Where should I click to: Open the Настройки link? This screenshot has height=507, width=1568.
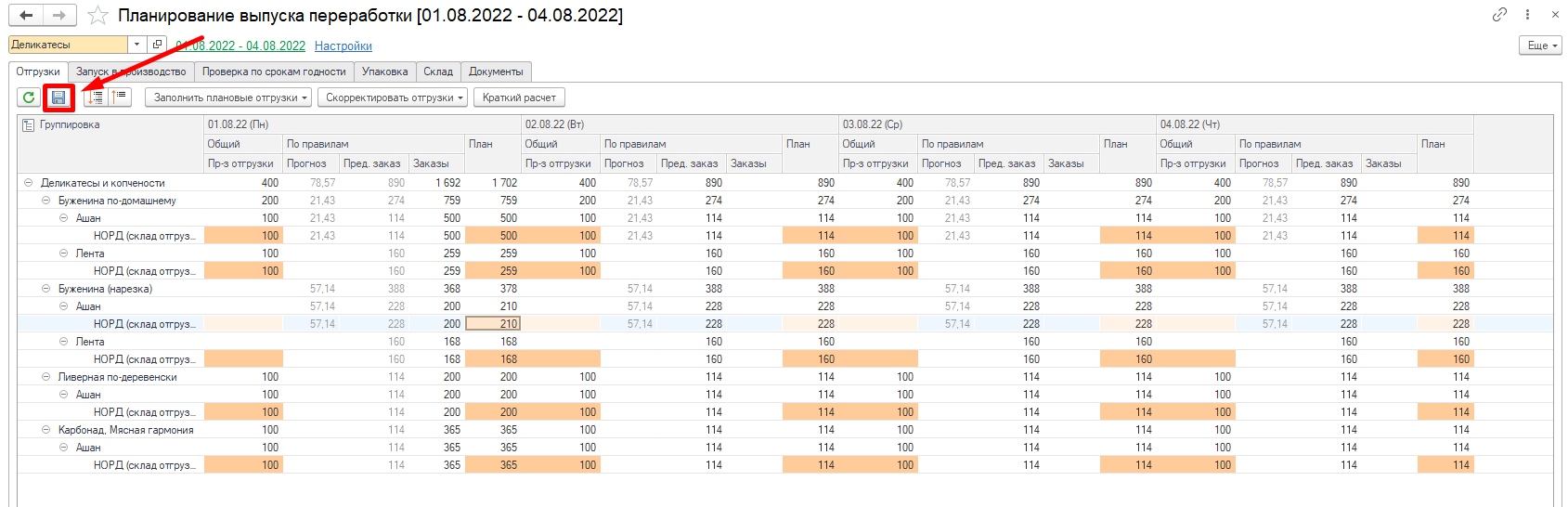click(x=343, y=45)
